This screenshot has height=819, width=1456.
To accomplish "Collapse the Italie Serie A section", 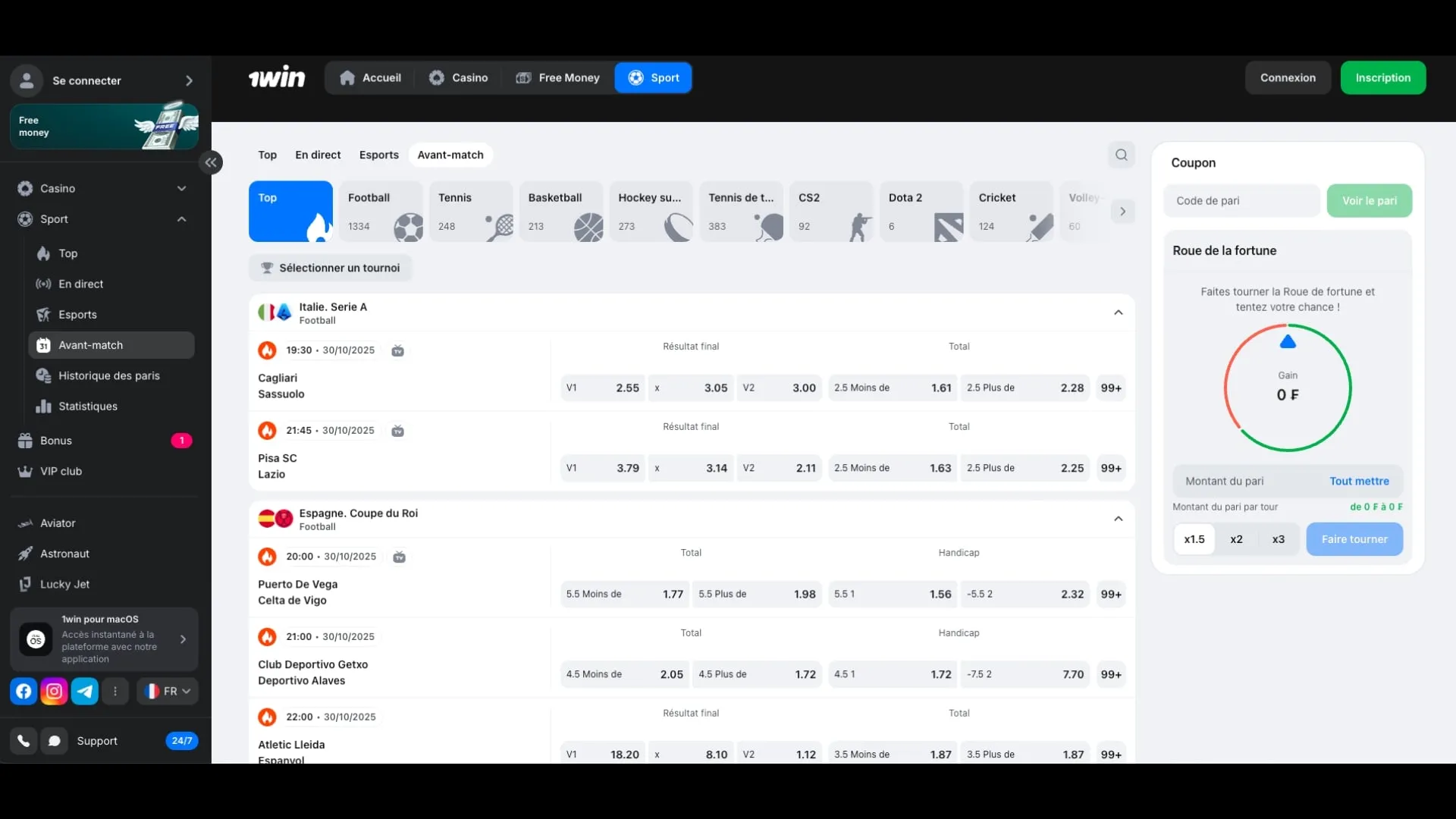I will 1118,312.
